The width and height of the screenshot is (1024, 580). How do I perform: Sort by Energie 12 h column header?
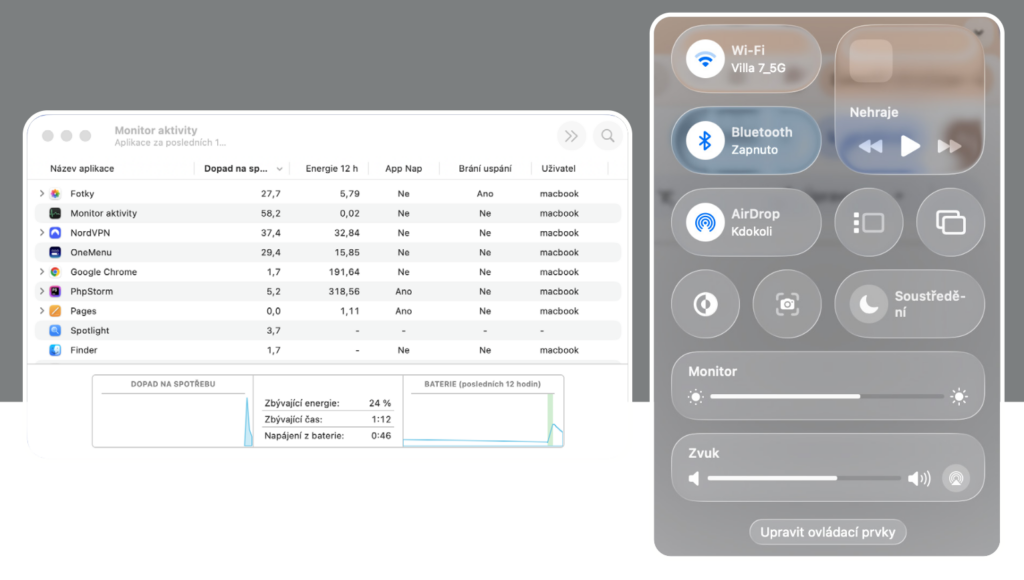331,169
